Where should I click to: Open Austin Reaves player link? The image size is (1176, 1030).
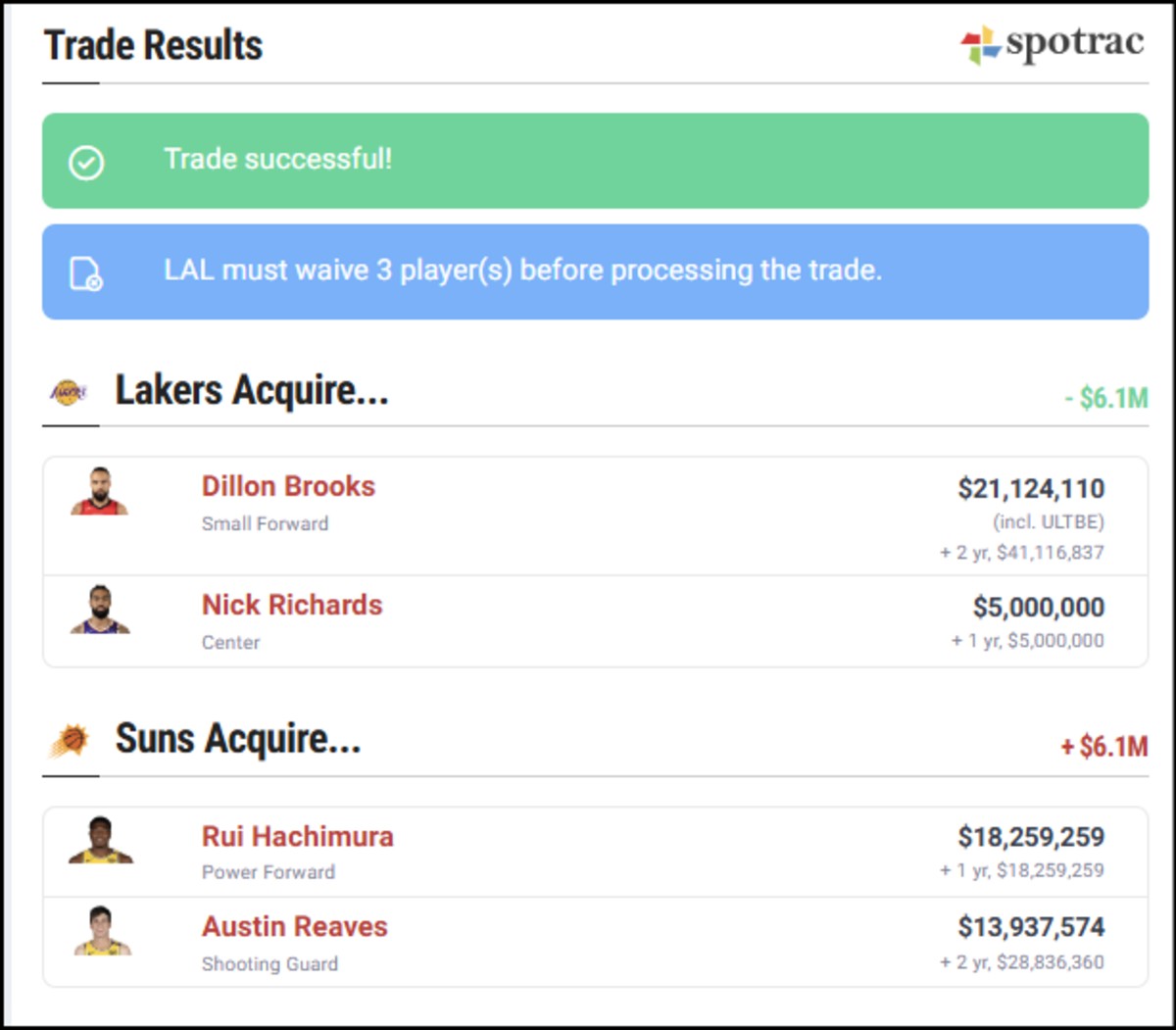pyautogui.click(x=295, y=926)
